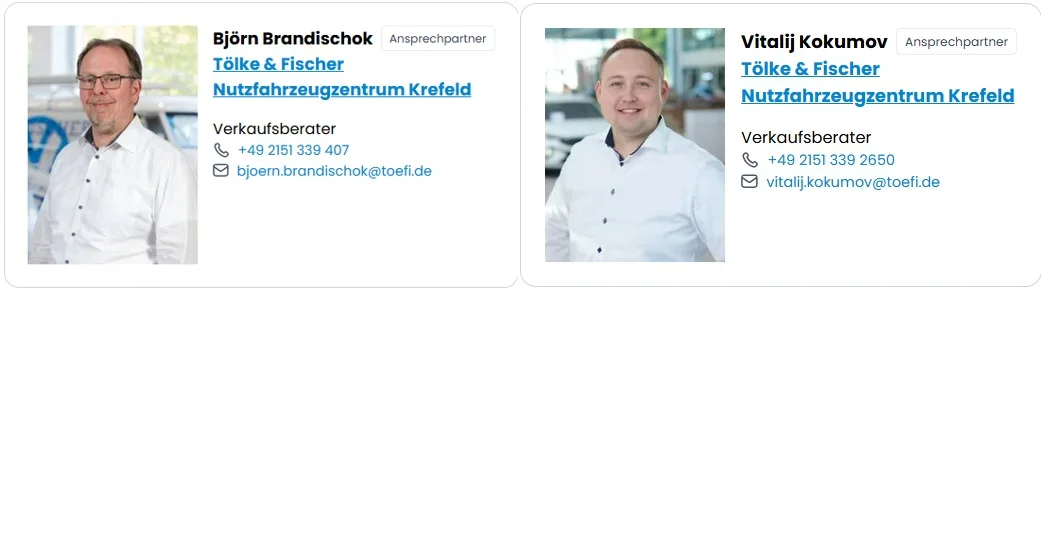
Task: Email vitalij.kokumov@toefi.de
Action: click(x=853, y=182)
